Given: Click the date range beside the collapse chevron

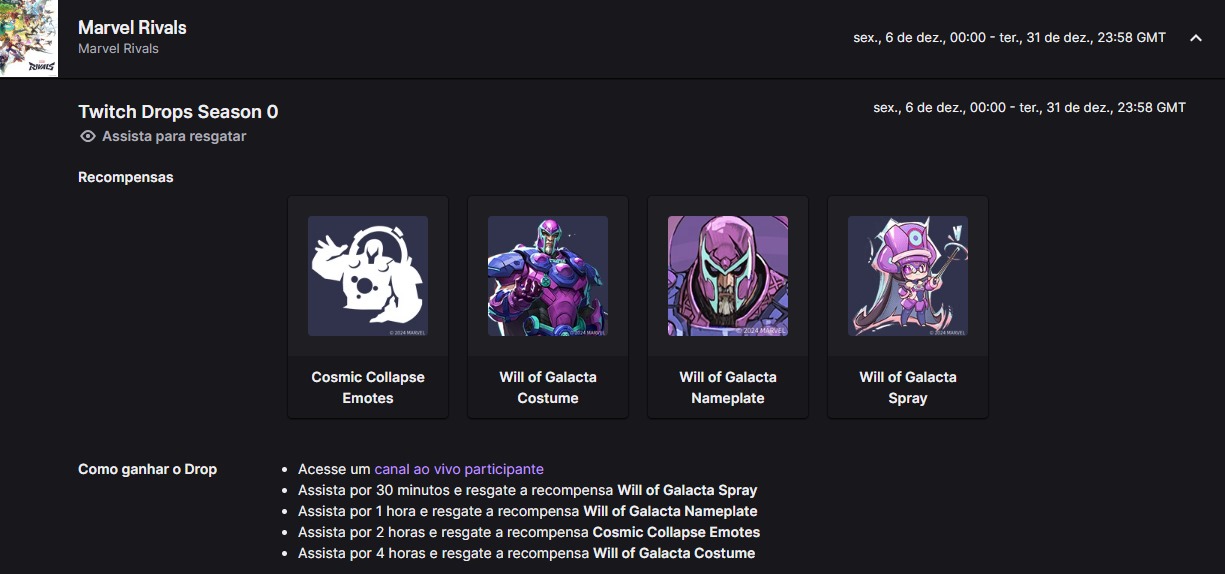Looking at the screenshot, I should [1009, 38].
